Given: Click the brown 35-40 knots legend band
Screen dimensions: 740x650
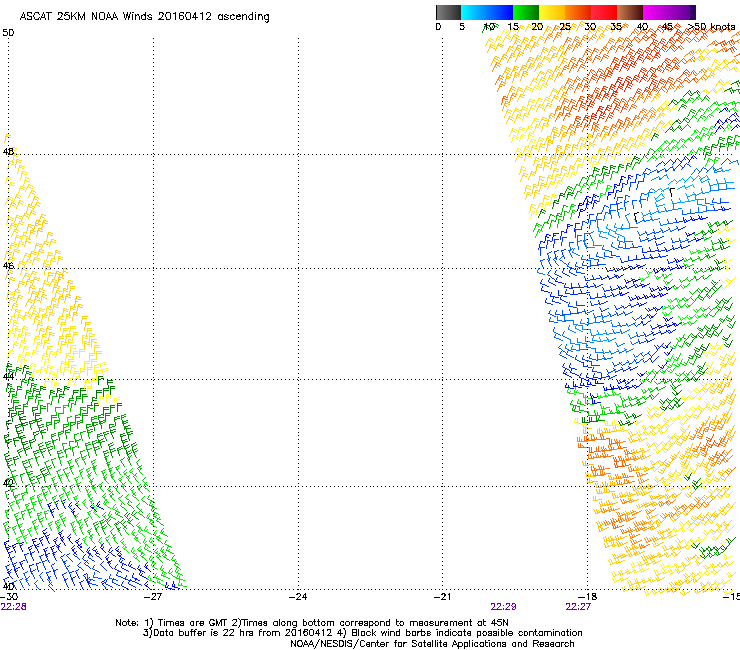Looking at the screenshot, I should [630, 12].
